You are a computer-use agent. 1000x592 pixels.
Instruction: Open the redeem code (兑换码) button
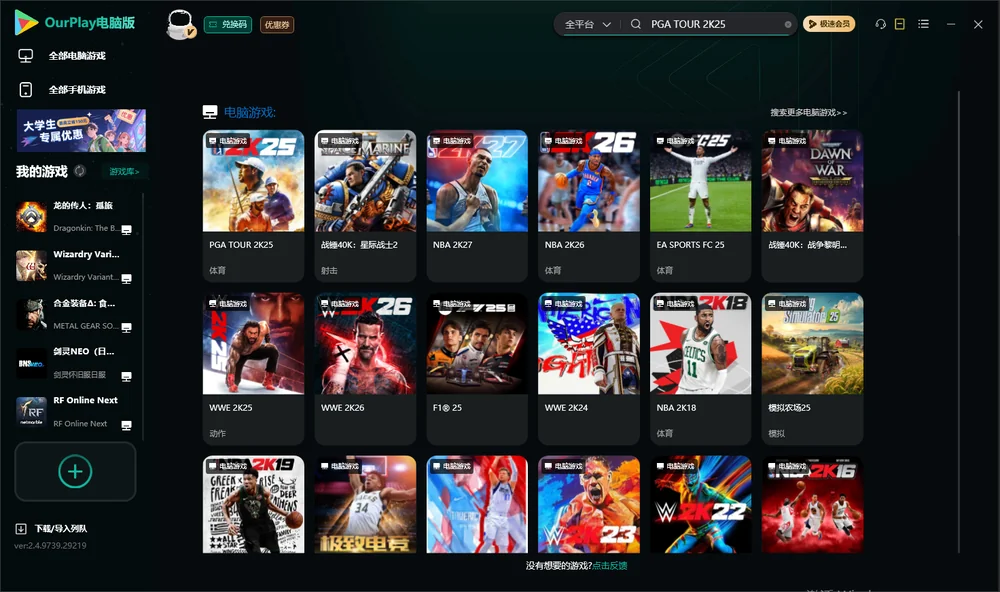[x=228, y=25]
